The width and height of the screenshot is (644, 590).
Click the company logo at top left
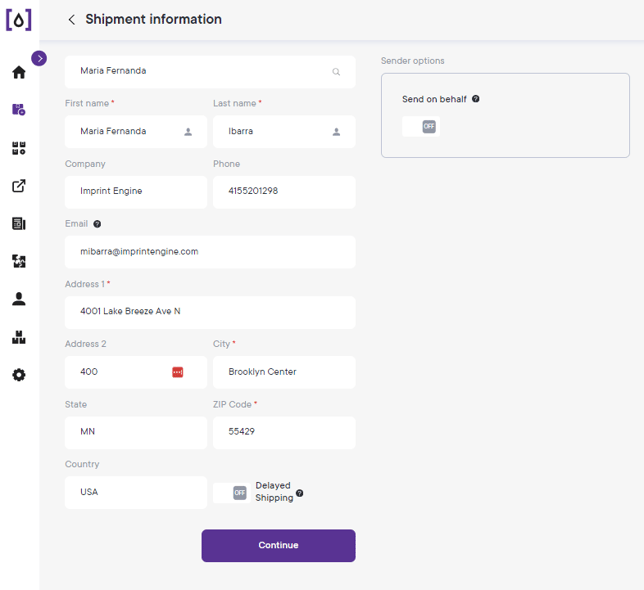click(x=18, y=19)
